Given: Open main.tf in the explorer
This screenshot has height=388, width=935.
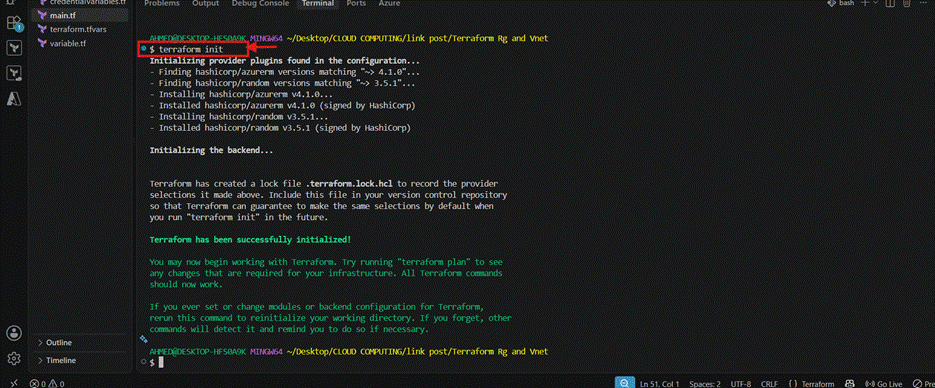Looking at the screenshot, I should click(80, 15).
